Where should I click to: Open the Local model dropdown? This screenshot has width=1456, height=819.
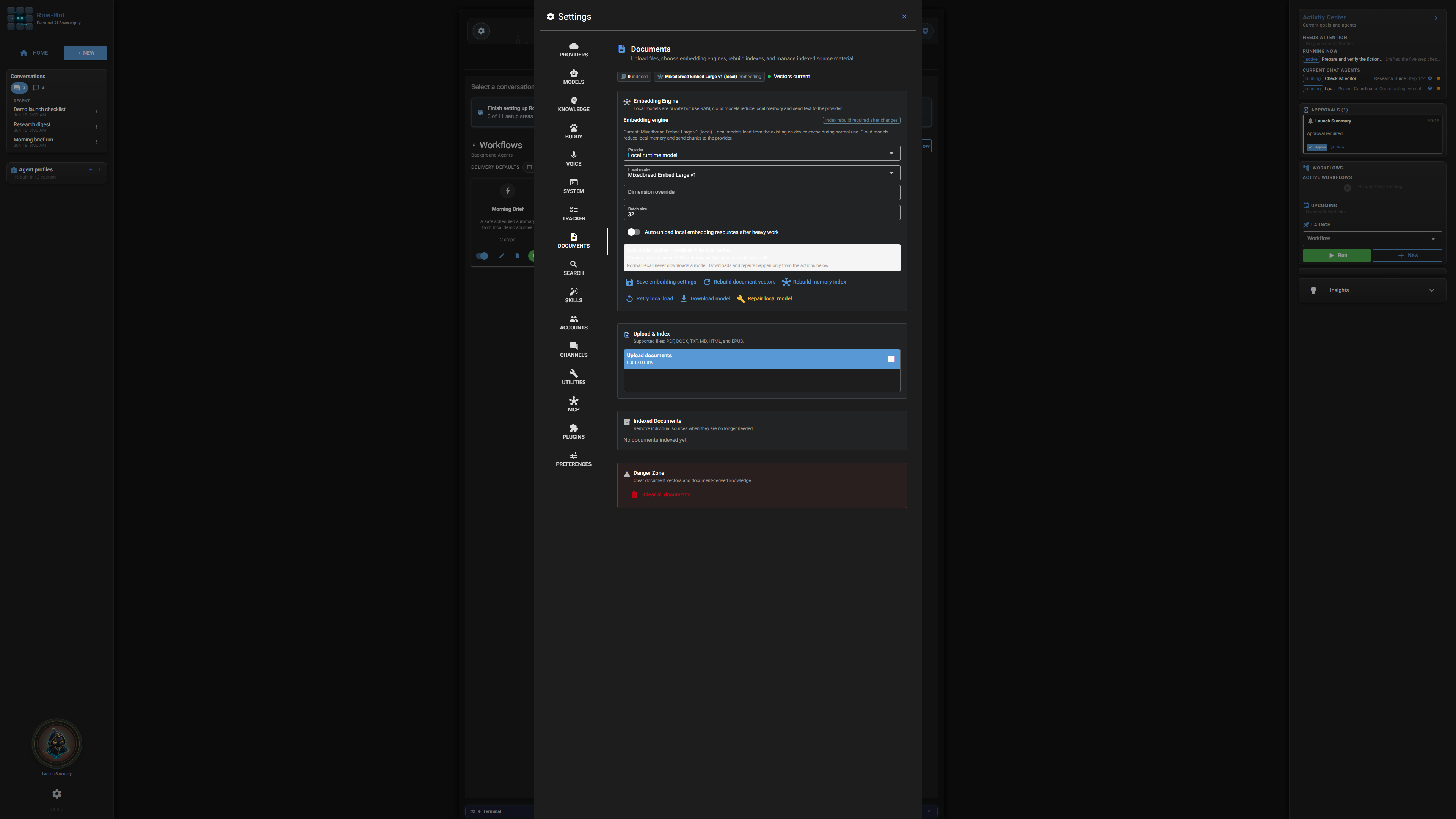[761, 173]
